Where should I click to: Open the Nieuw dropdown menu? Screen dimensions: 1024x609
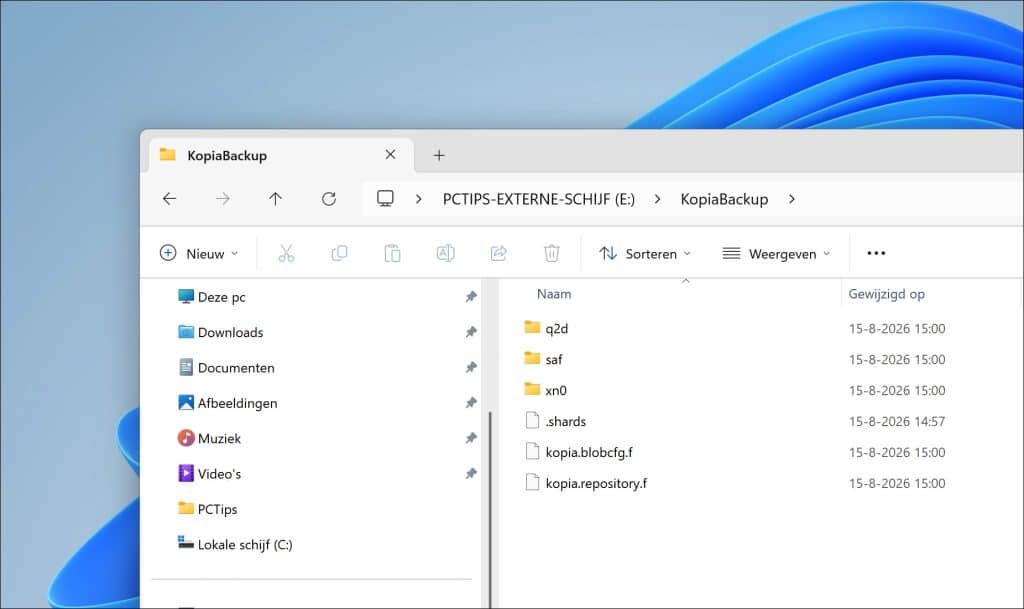click(199, 253)
